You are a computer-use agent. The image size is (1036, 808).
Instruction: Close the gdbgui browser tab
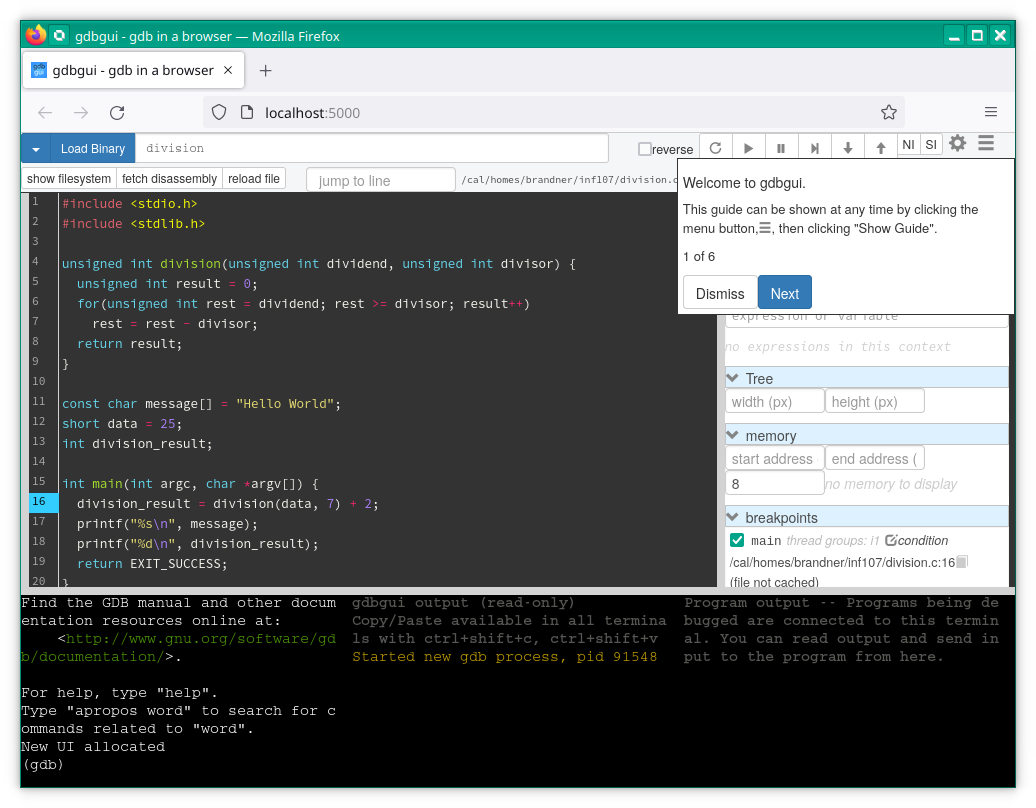tap(228, 70)
